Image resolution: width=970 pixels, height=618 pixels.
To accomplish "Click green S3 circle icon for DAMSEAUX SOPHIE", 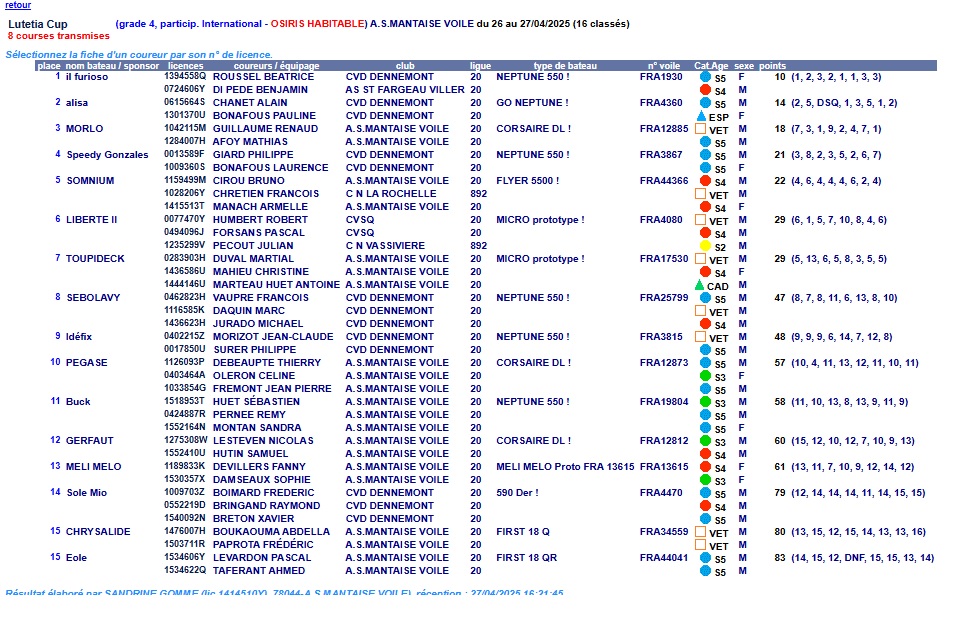I will [705, 480].
